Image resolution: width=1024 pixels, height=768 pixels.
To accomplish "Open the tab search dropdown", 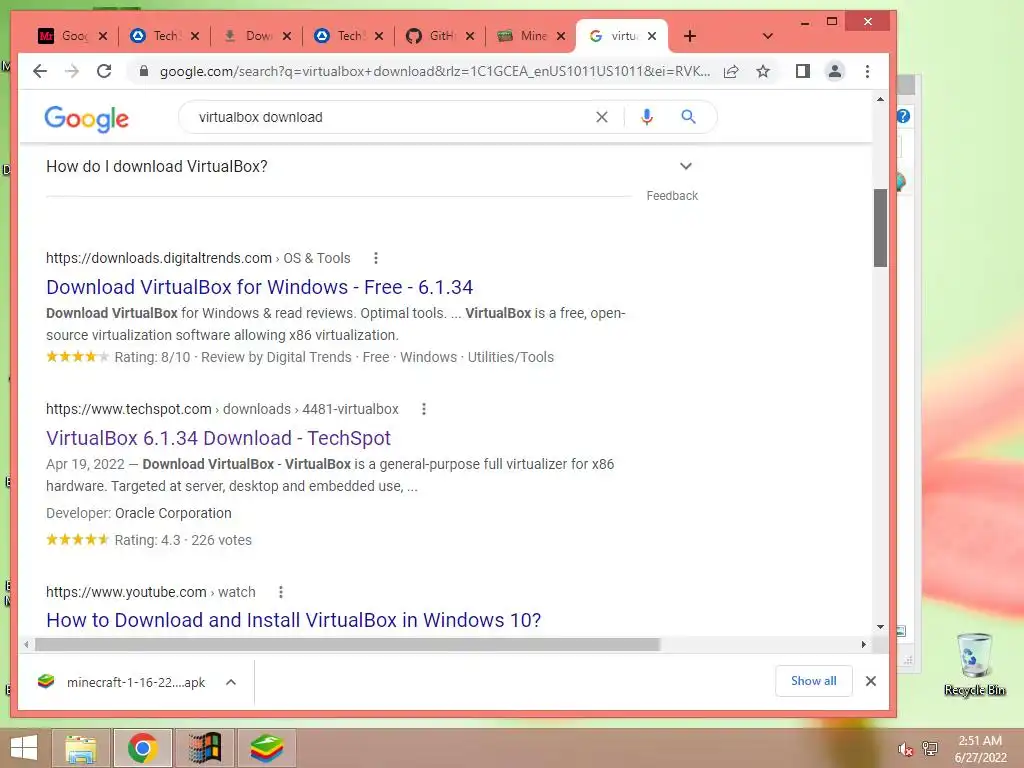I will 768,36.
